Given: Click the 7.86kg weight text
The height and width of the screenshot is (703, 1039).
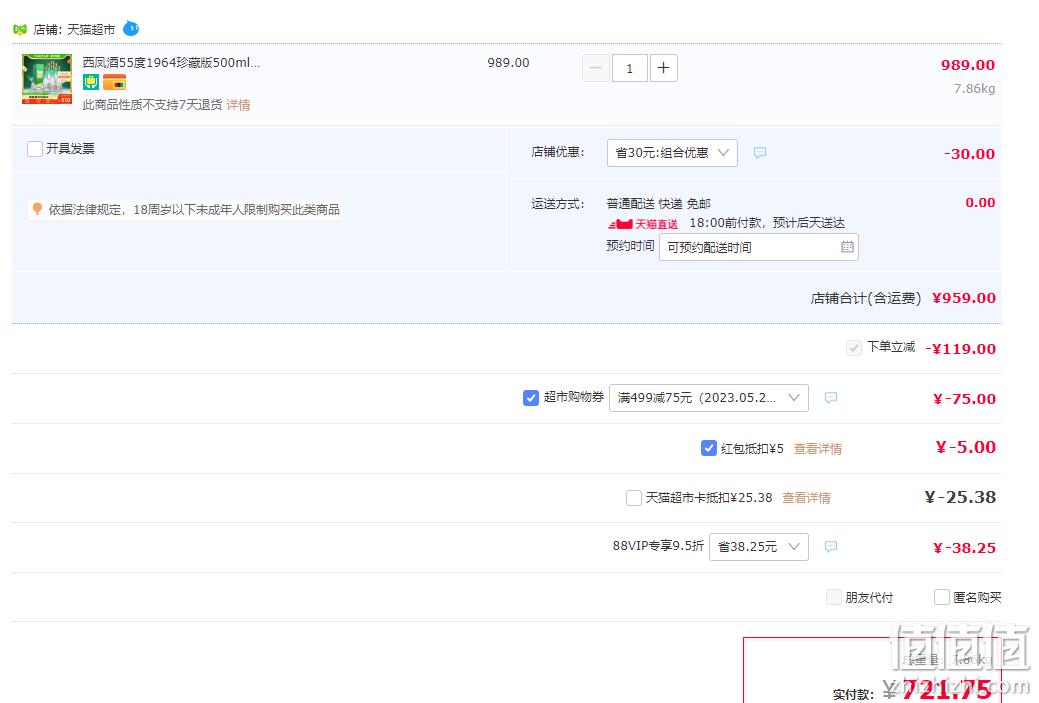Looking at the screenshot, I should click(974, 88).
